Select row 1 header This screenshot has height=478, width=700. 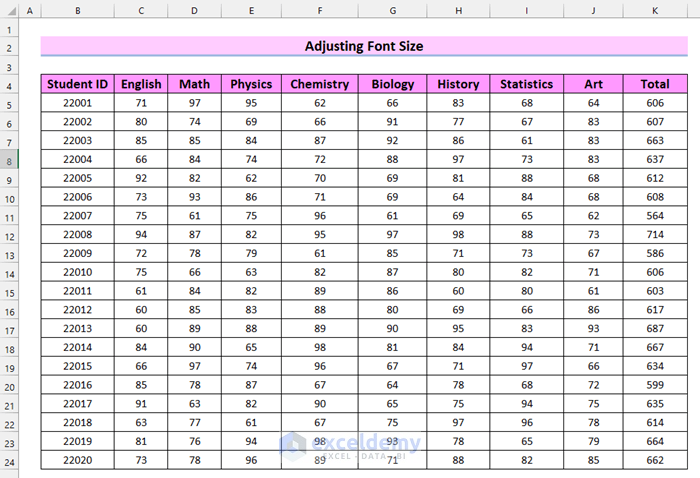coord(9,30)
